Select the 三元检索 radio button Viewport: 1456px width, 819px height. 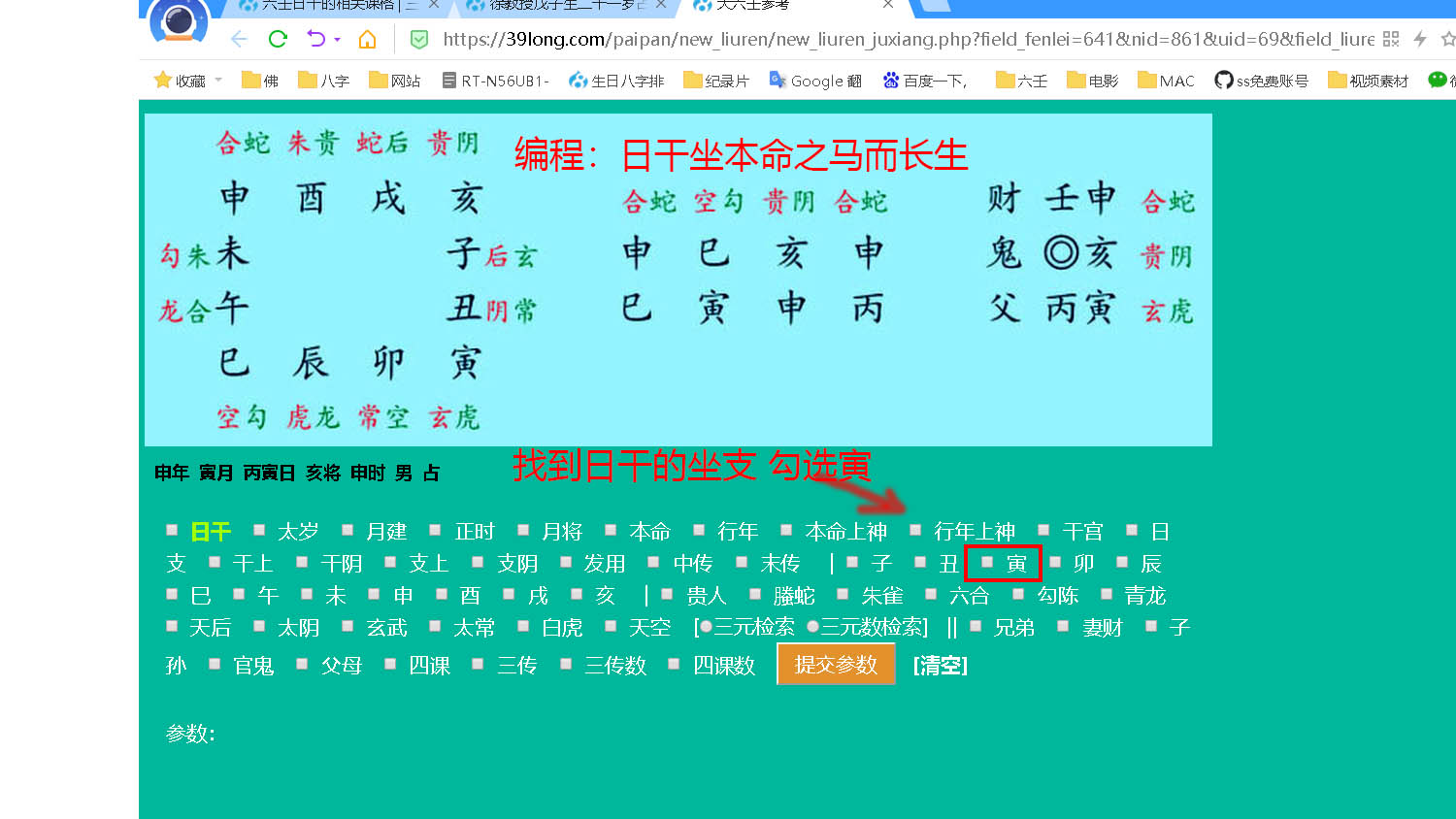[x=706, y=627]
